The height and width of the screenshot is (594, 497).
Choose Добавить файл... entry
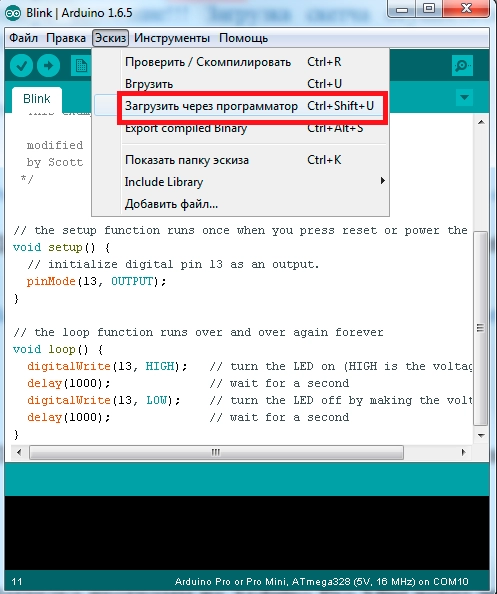click(241, 204)
